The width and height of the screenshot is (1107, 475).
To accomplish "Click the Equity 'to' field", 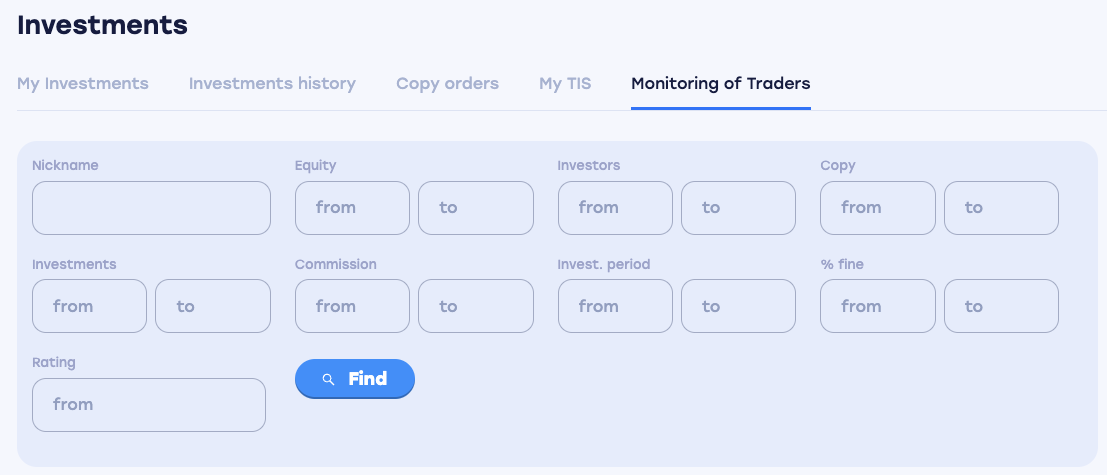I will 475,208.
